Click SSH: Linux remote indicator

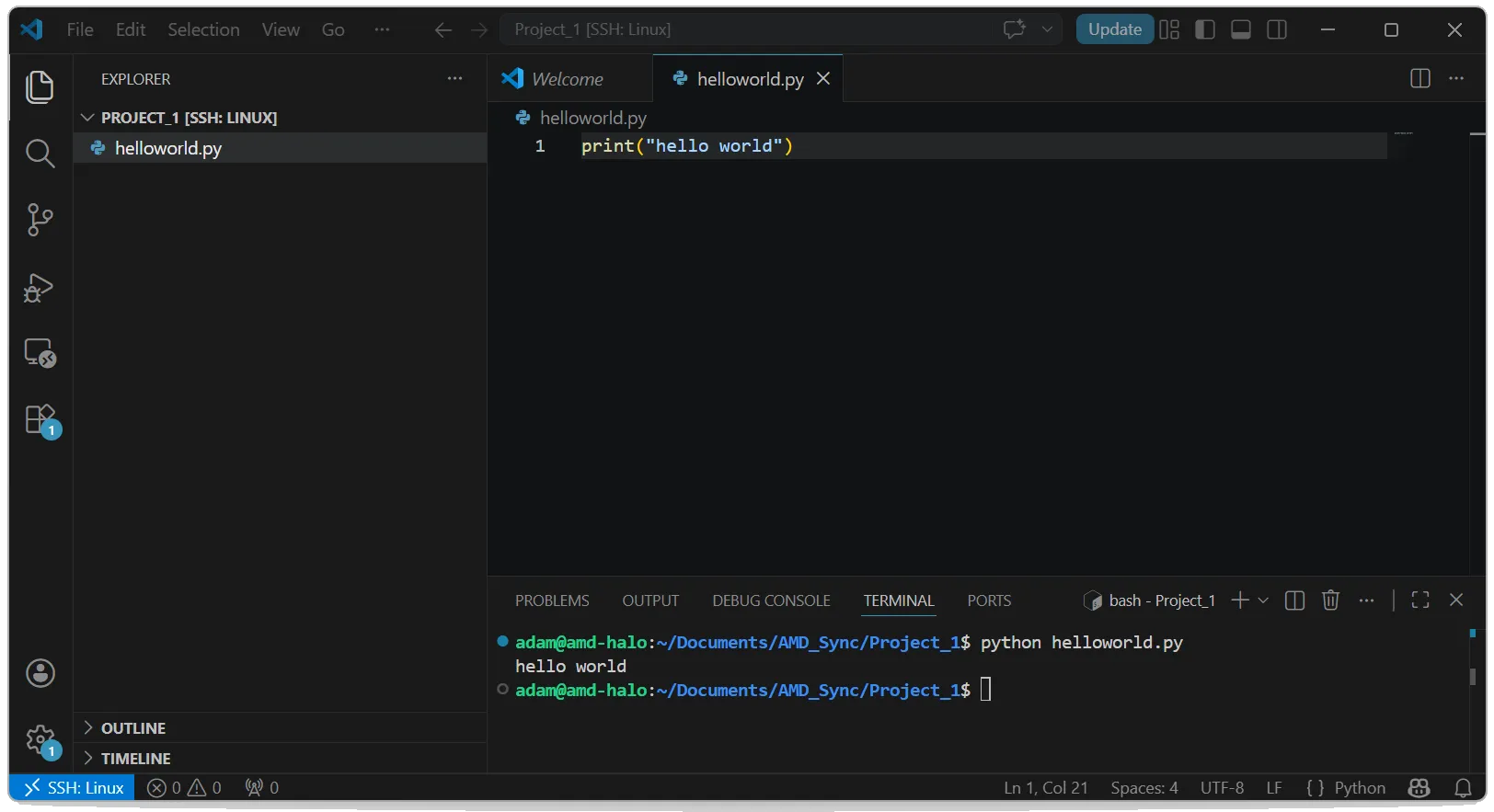(73, 788)
